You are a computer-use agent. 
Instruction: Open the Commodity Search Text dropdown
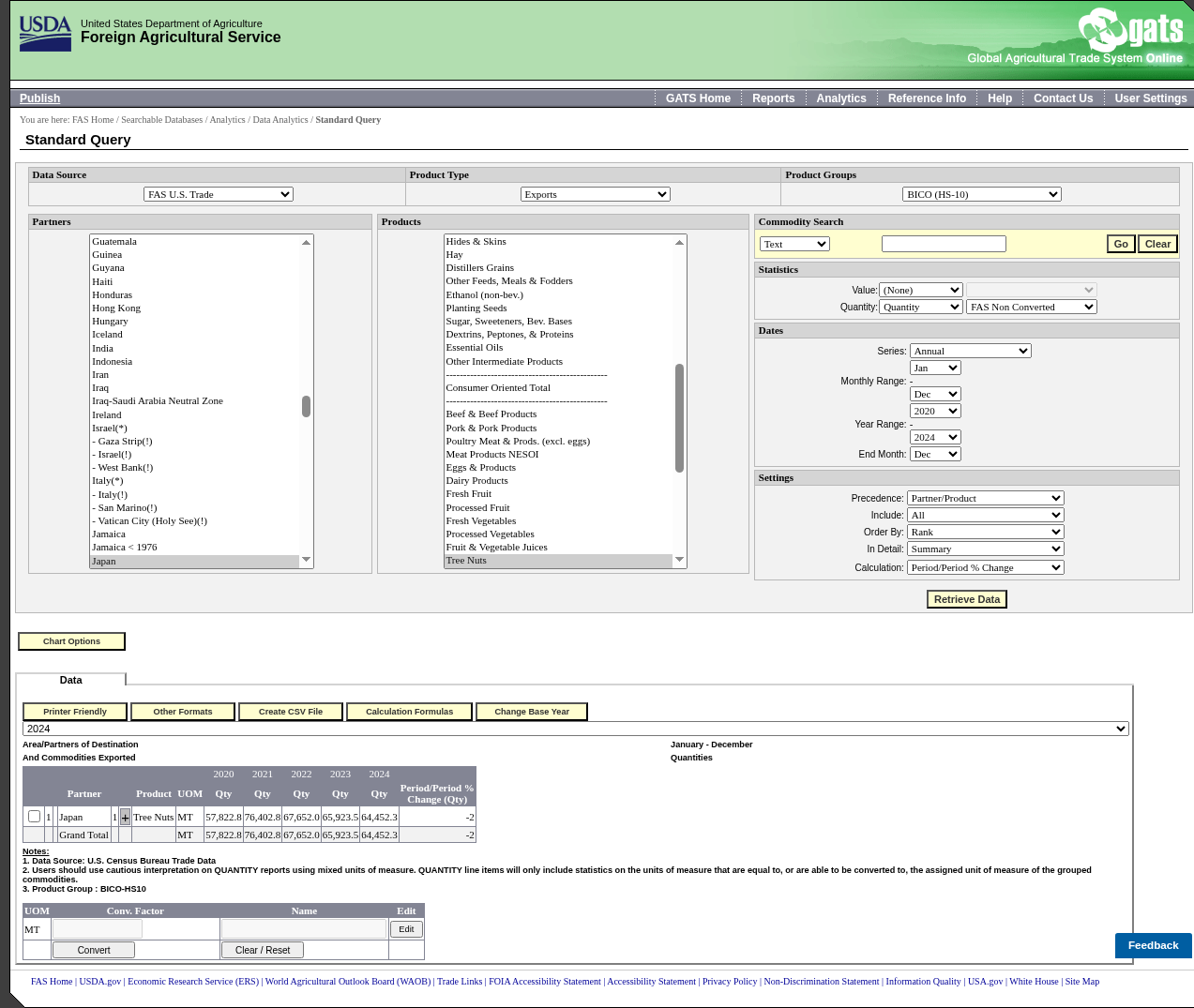(x=794, y=244)
